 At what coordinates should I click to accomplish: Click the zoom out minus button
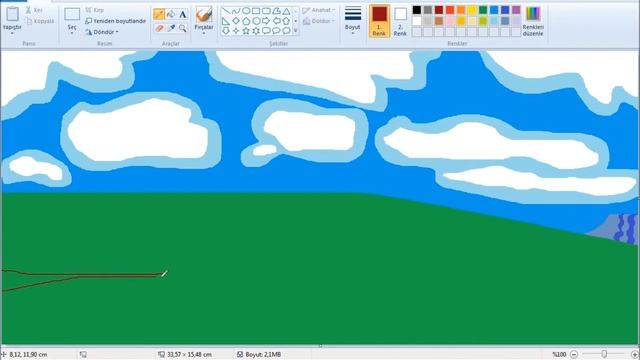click(574, 354)
